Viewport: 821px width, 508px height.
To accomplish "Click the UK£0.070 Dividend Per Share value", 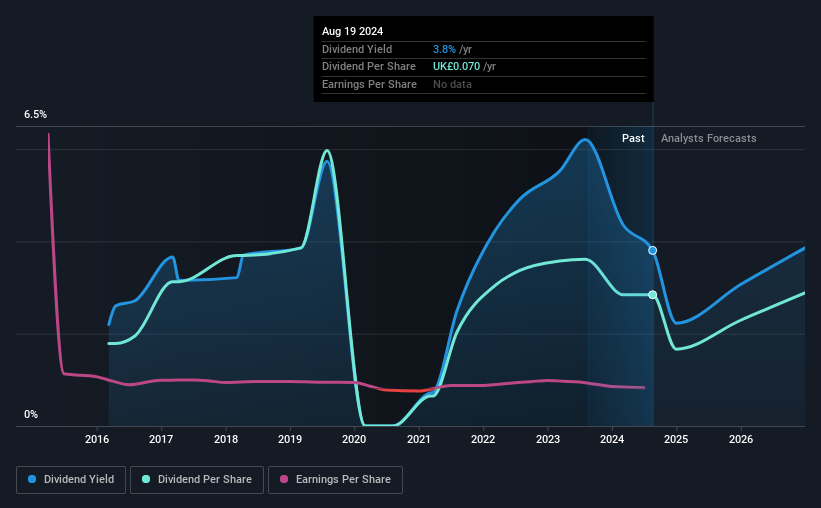I will tap(456, 67).
